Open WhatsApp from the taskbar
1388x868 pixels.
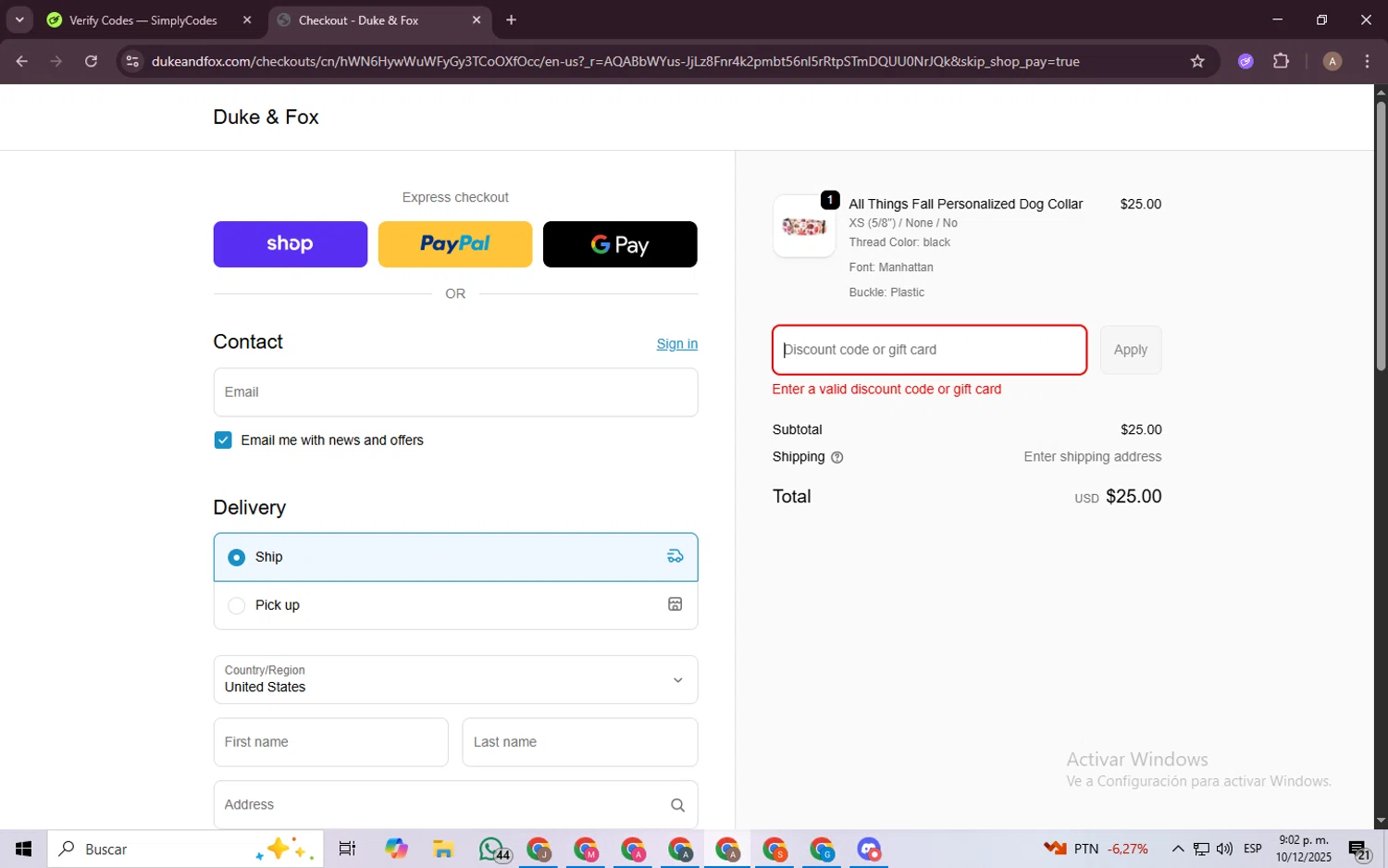[x=492, y=849]
